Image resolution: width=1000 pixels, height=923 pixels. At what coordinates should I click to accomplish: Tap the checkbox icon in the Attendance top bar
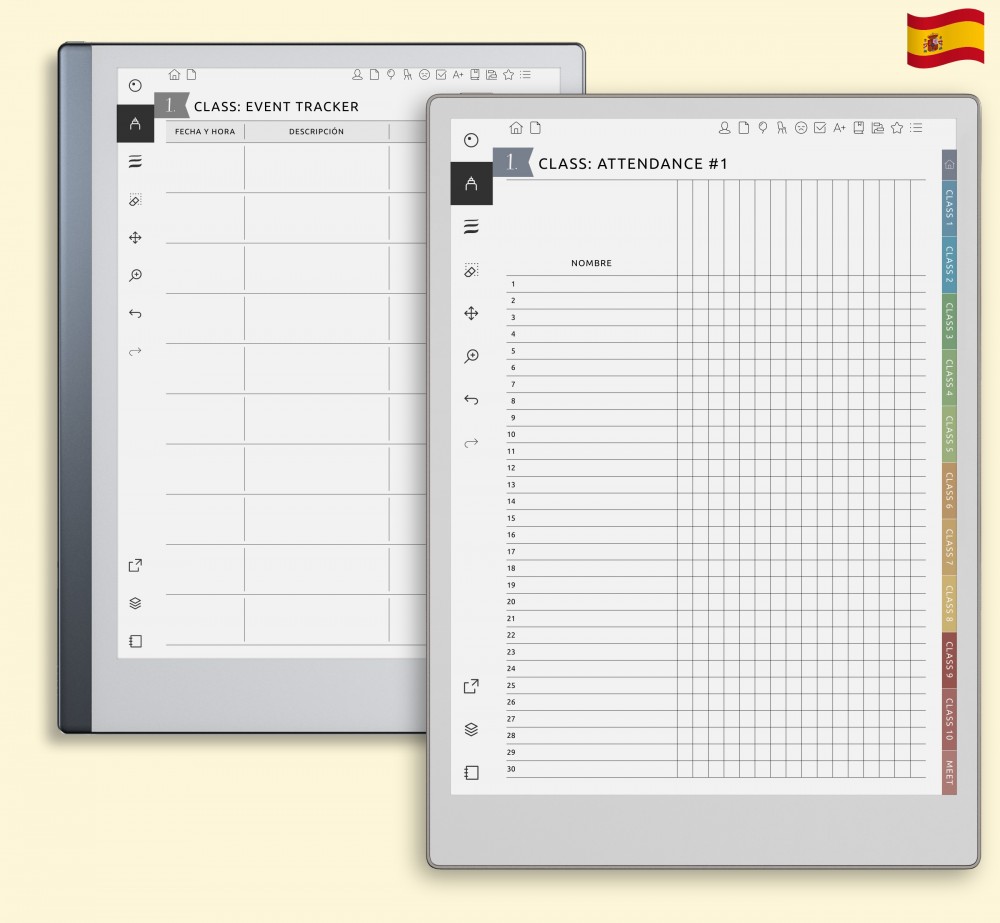click(820, 128)
